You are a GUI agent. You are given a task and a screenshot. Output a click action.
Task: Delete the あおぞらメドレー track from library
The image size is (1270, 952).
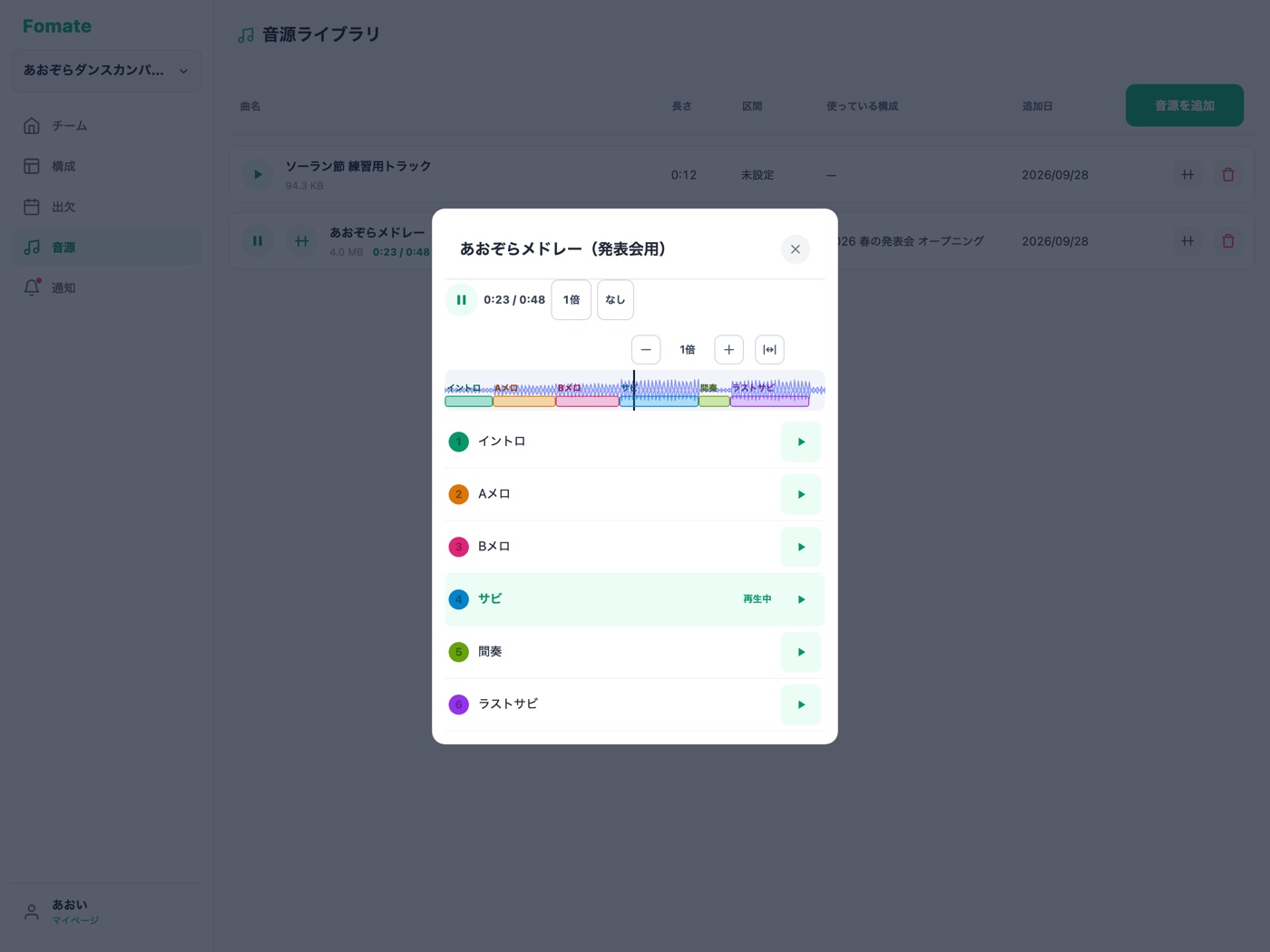[1228, 241]
